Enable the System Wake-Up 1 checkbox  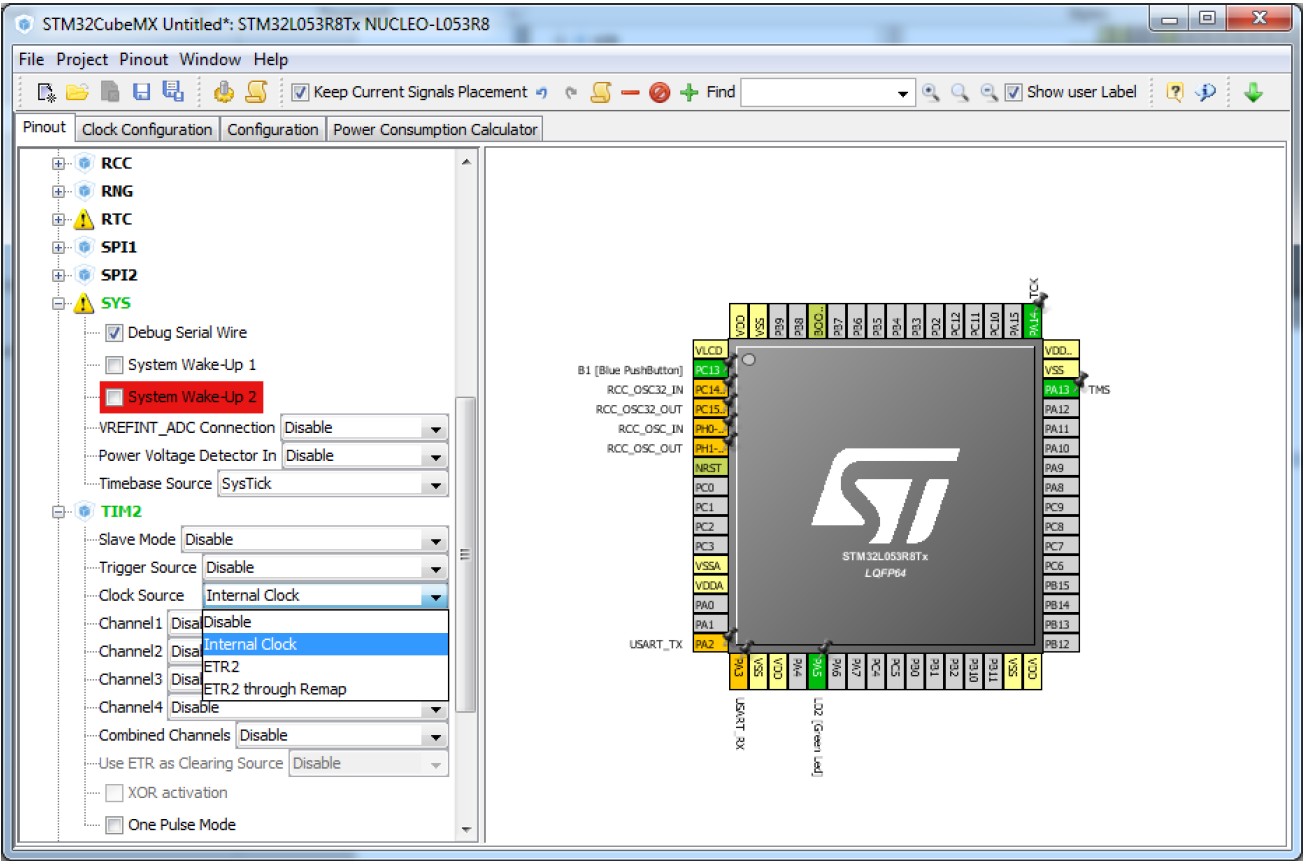115,365
